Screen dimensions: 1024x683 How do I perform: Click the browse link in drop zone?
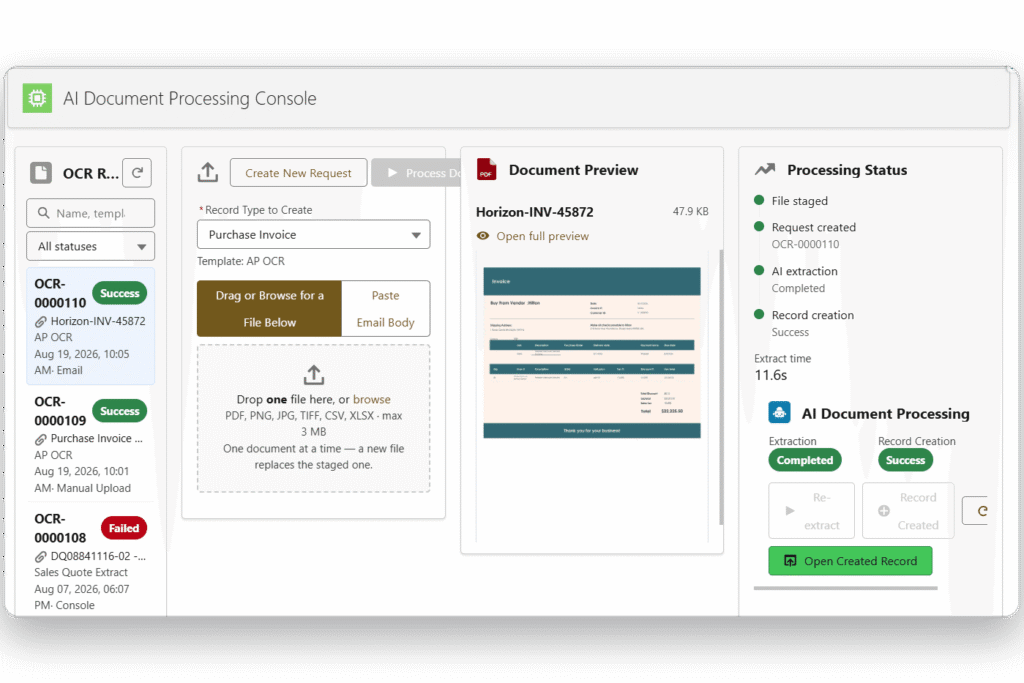point(372,399)
